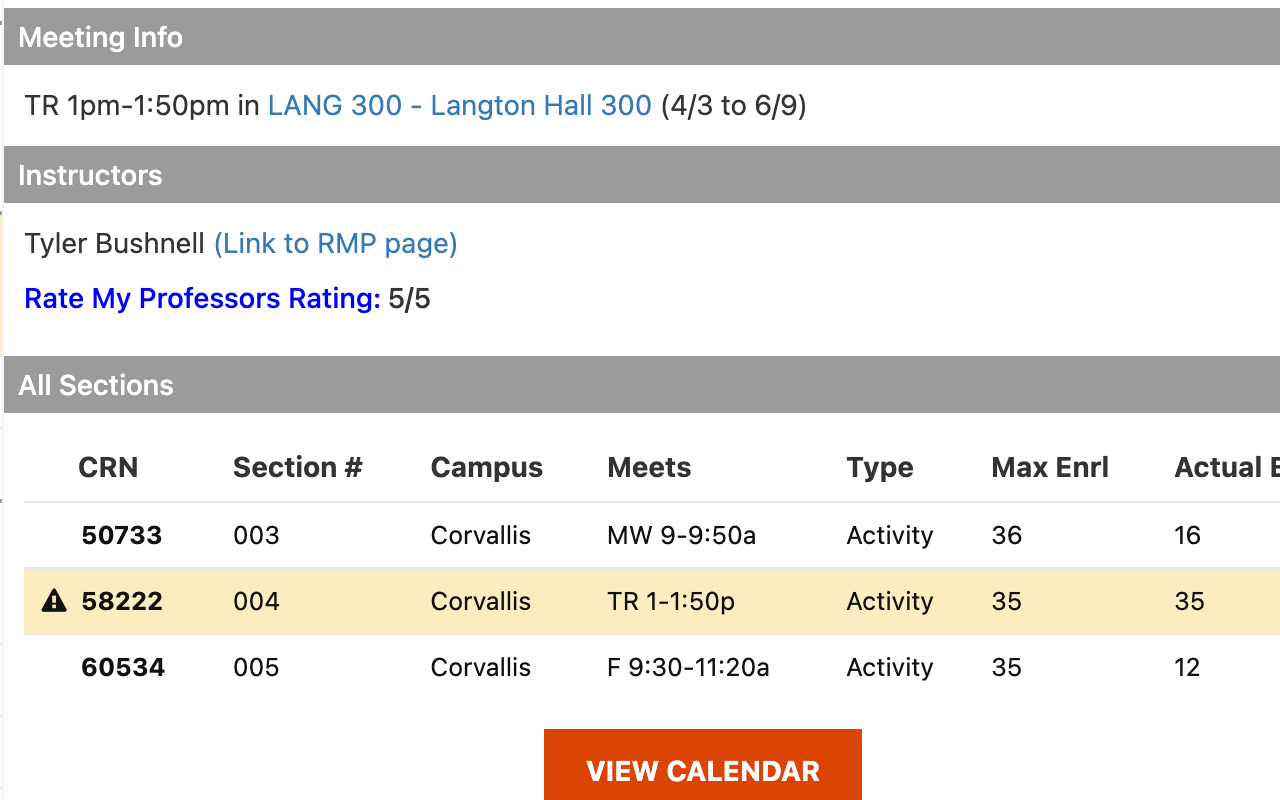
Task: Click the Max Enrl column header
Action: tap(1050, 467)
